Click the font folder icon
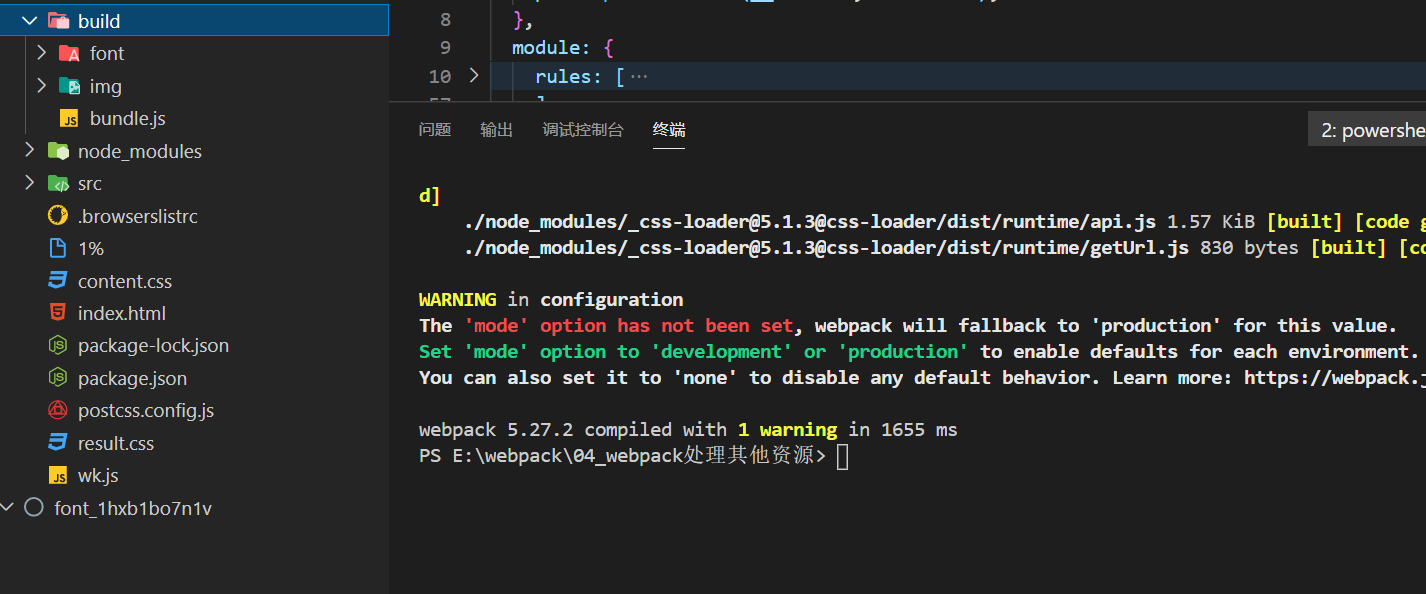The height and width of the screenshot is (594, 1426). 70,54
